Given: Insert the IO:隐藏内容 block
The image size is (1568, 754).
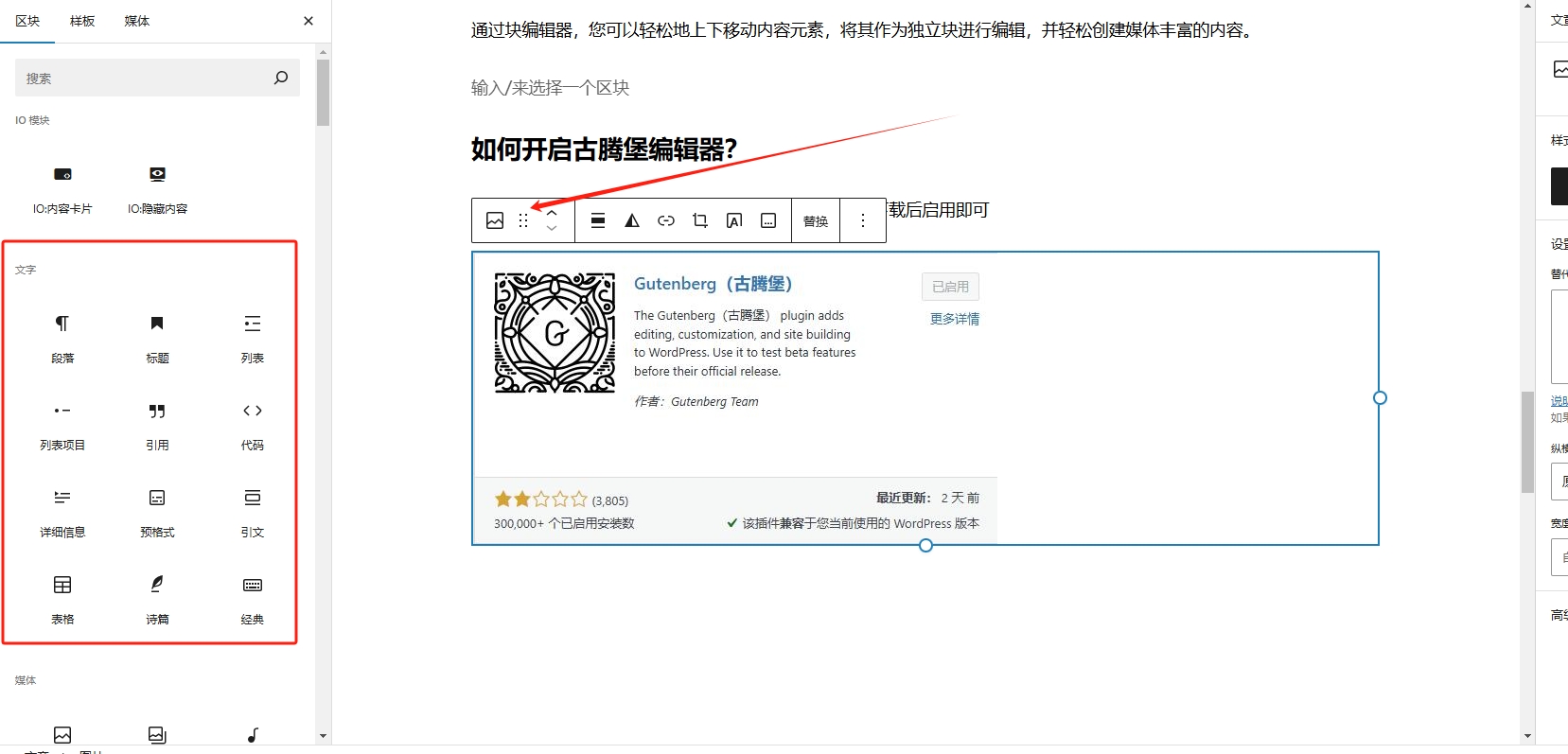Looking at the screenshot, I should click(x=157, y=189).
